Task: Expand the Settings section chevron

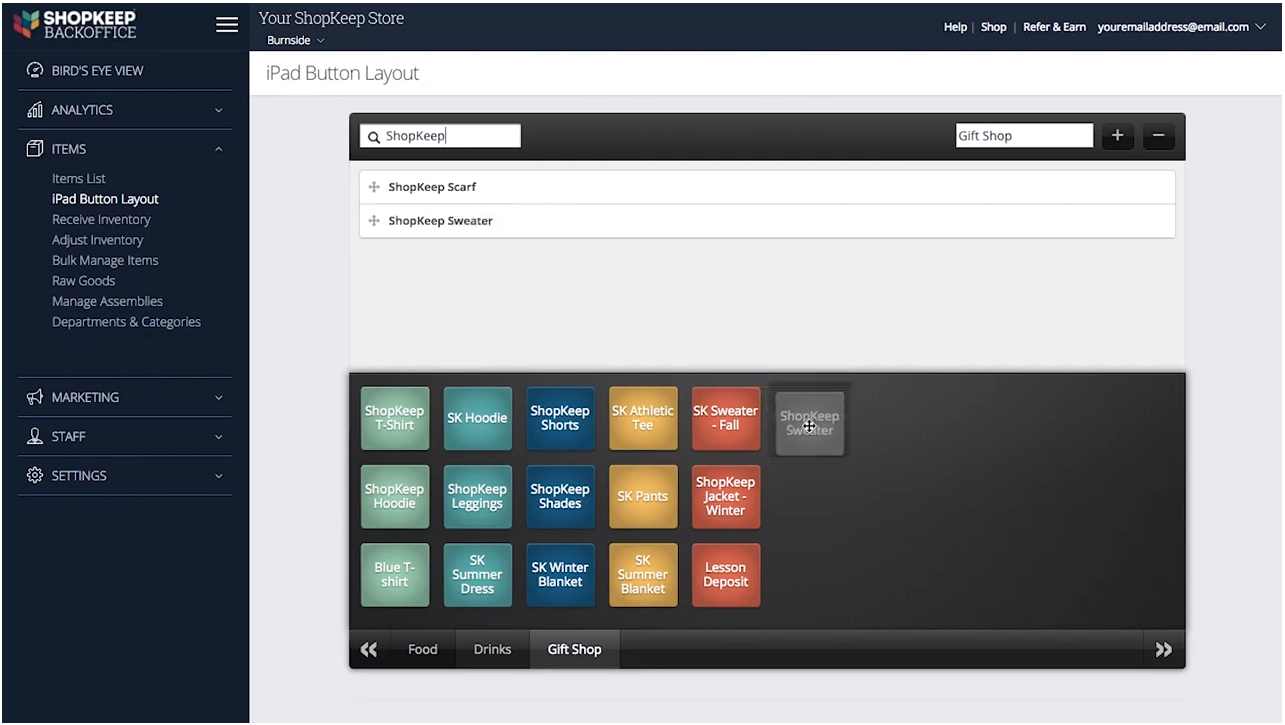Action: click(218, 475)
